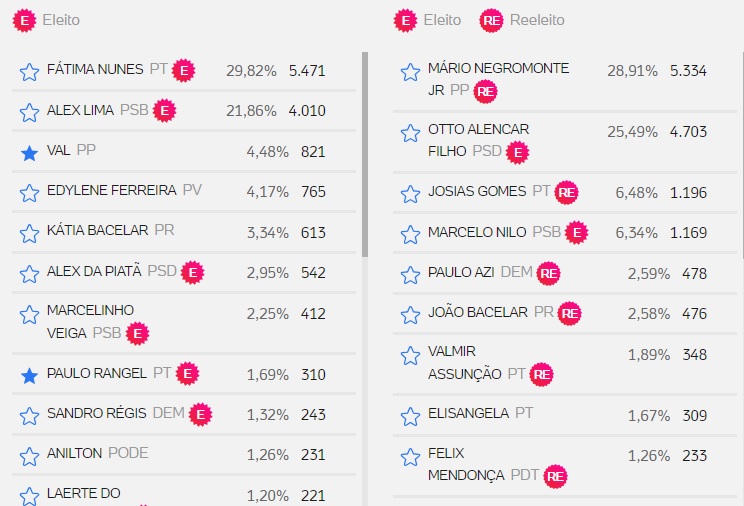Viewport: 744px width, 506px height.
Task: Unfavorite the filled star beside Val
Action: [x=29, y=152]
